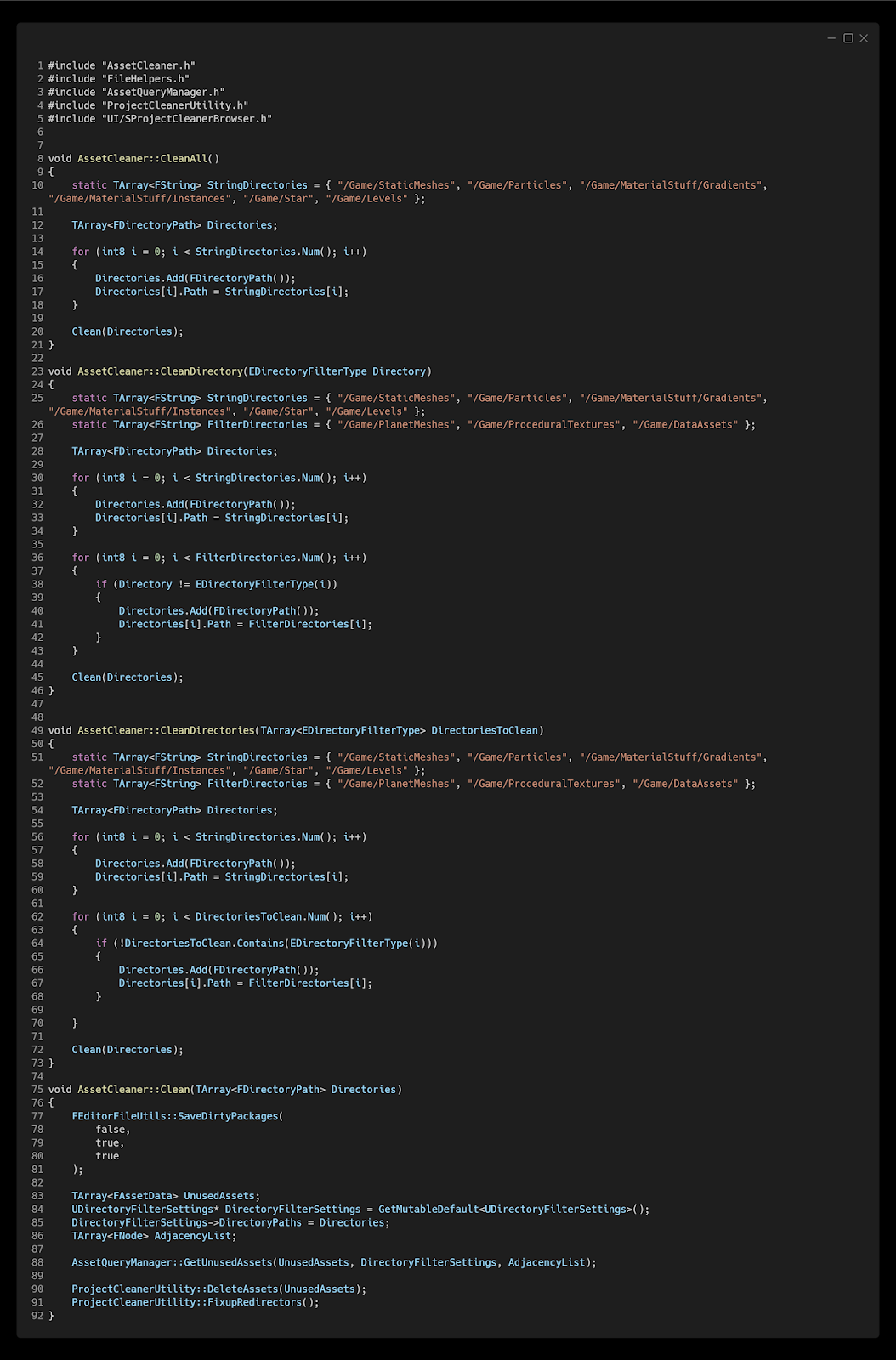Click "FilterDirectories[i]" assignment on line 41
This screenshot has width=896, height=1360.
coord(310,624)
